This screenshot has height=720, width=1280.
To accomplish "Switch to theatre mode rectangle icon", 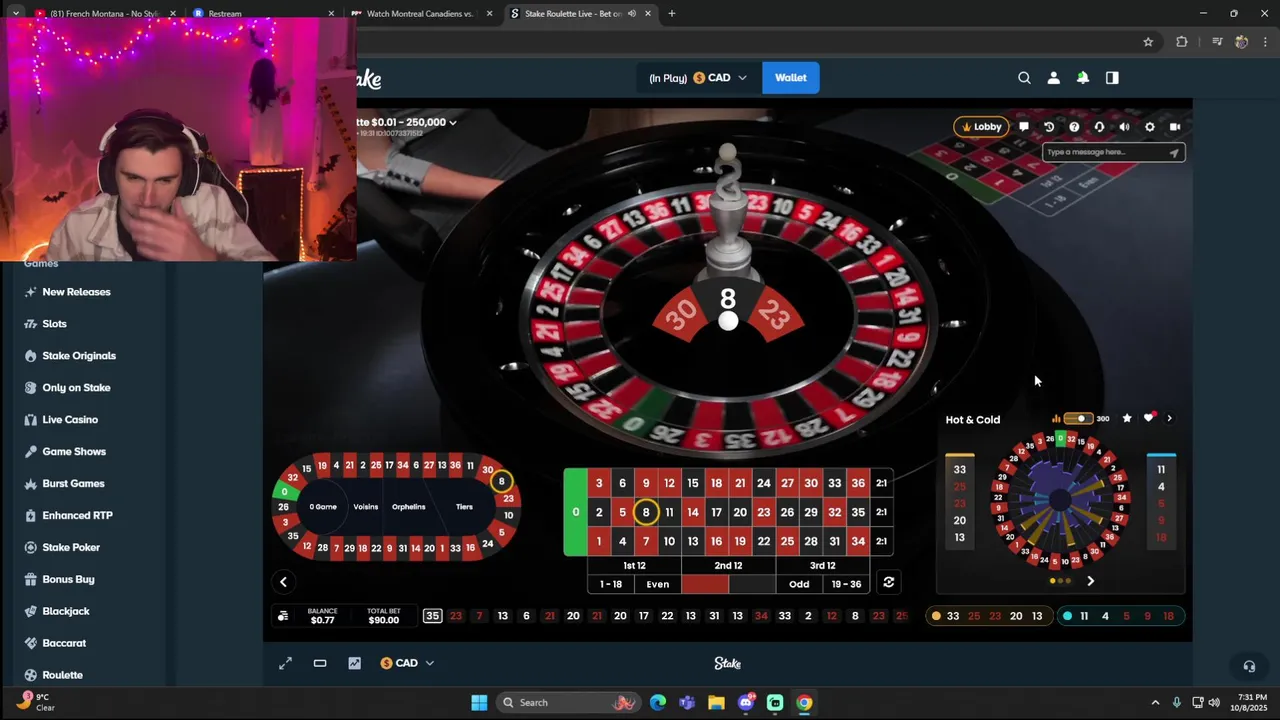I will (320, 663).
